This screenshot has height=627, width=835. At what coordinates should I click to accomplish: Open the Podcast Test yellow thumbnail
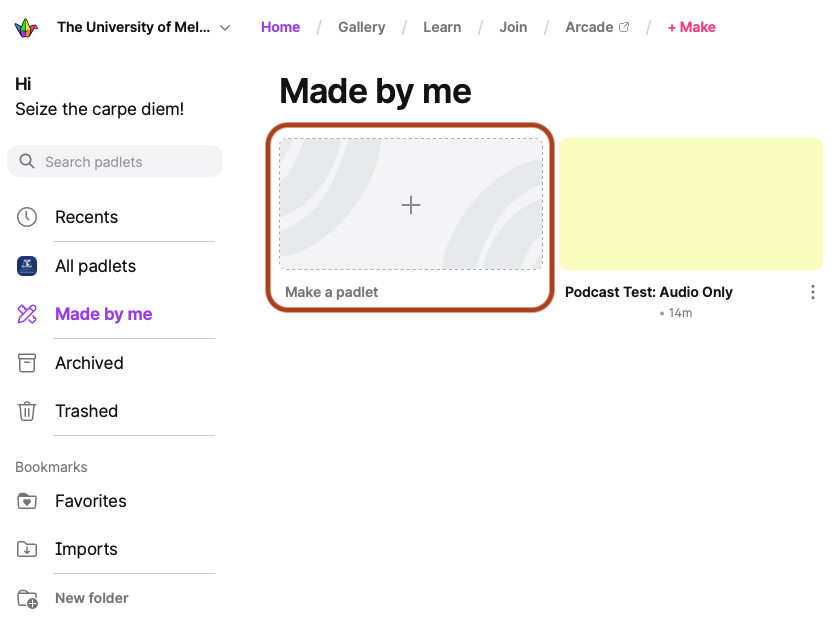(691, 204)
